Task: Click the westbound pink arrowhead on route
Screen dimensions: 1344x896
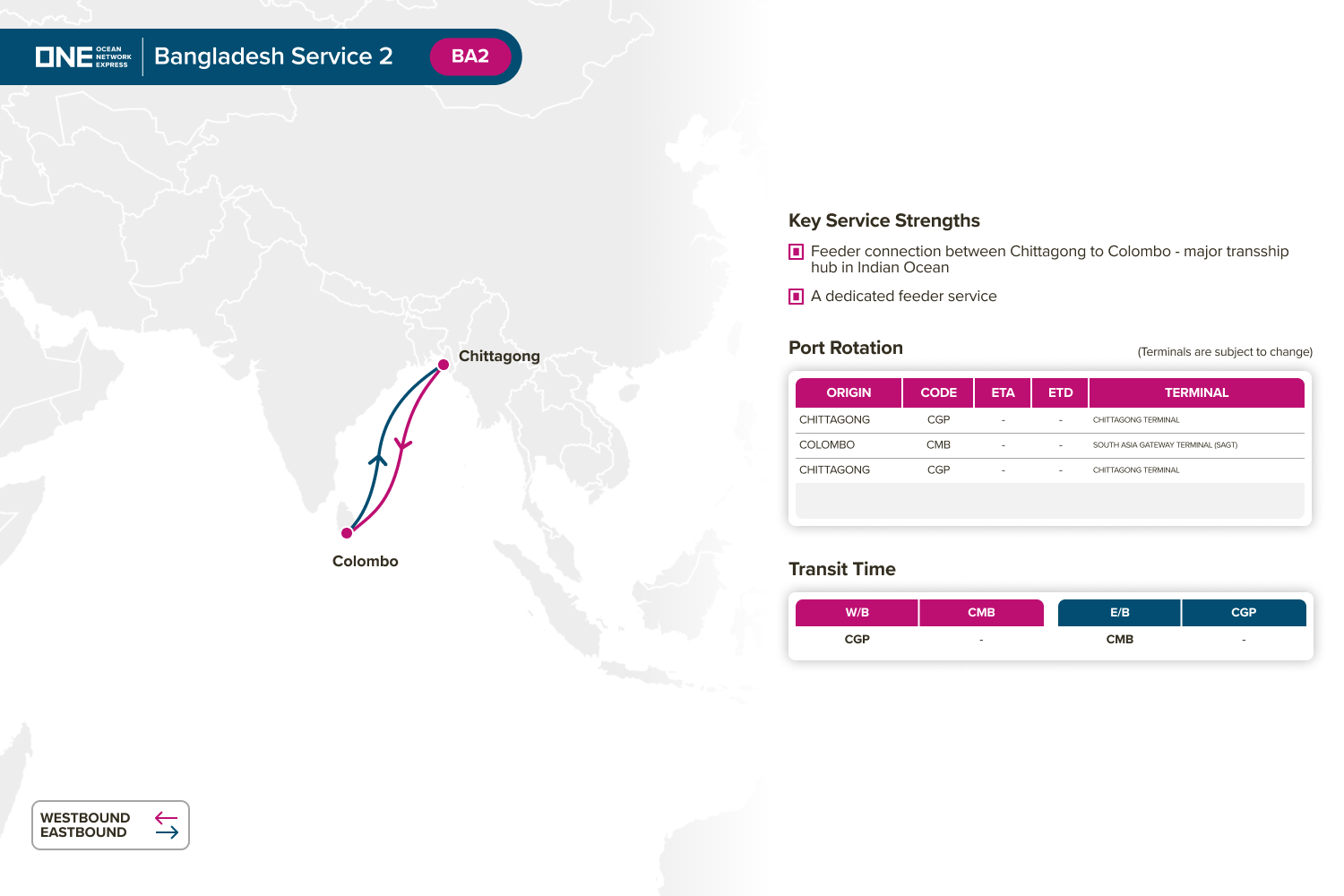Action: 402,444
